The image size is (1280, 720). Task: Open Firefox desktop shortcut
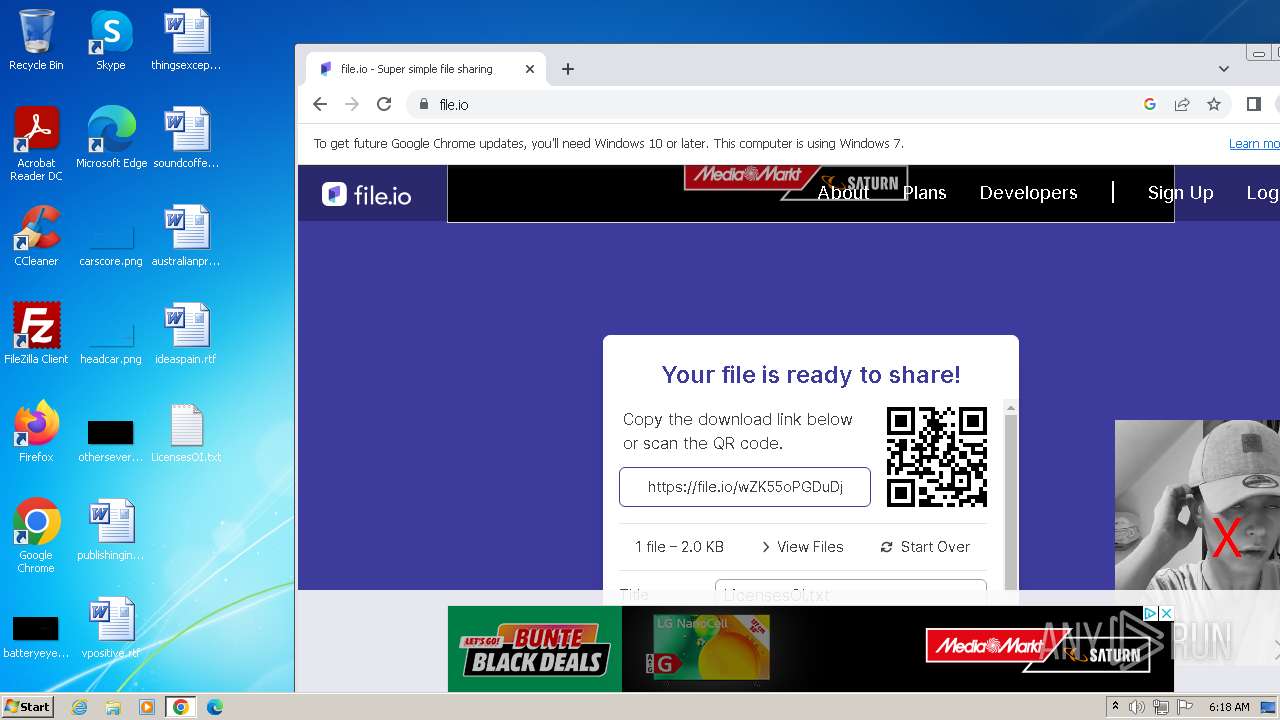coord(36,431)
